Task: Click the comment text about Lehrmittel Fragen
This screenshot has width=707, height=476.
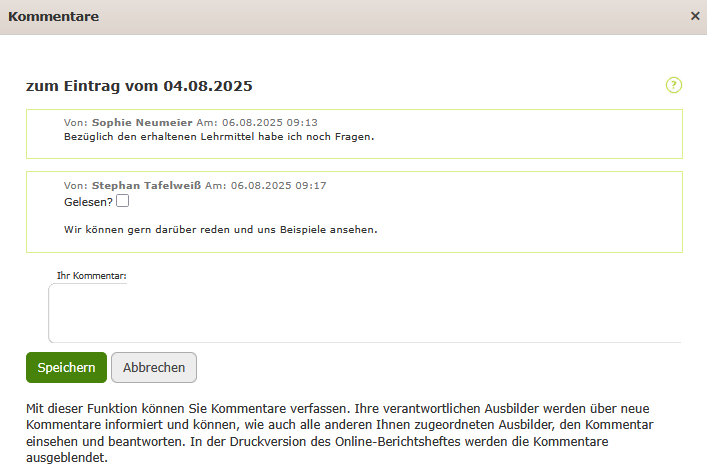Action: coord(219,137)
